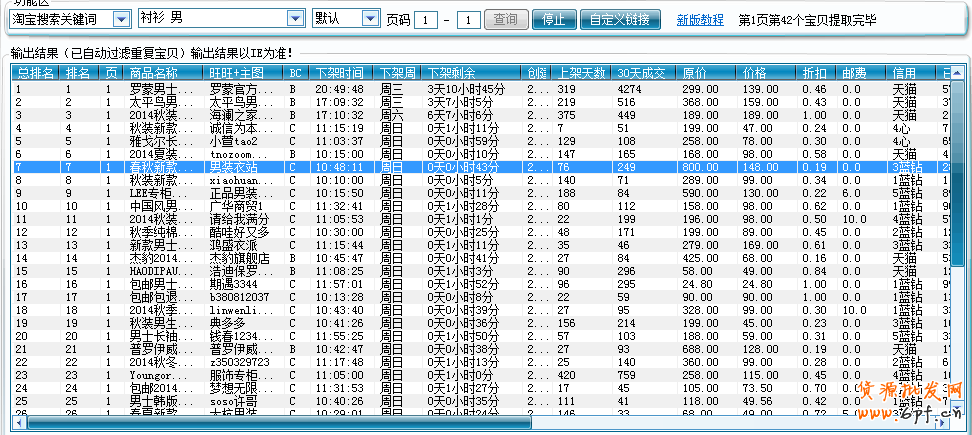The height and width of the screenshot is (435, 972).
Task: Click the 信用 column header
Action: [x=904, y=73]
